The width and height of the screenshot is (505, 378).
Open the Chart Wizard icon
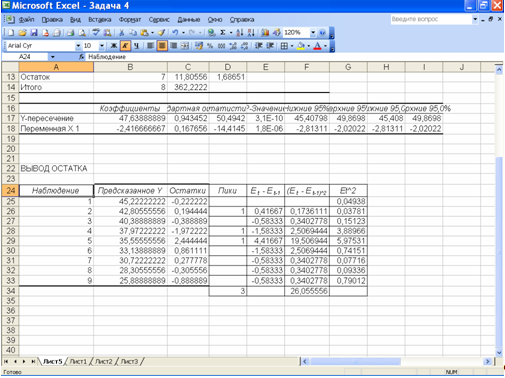[x=265, y=33]
